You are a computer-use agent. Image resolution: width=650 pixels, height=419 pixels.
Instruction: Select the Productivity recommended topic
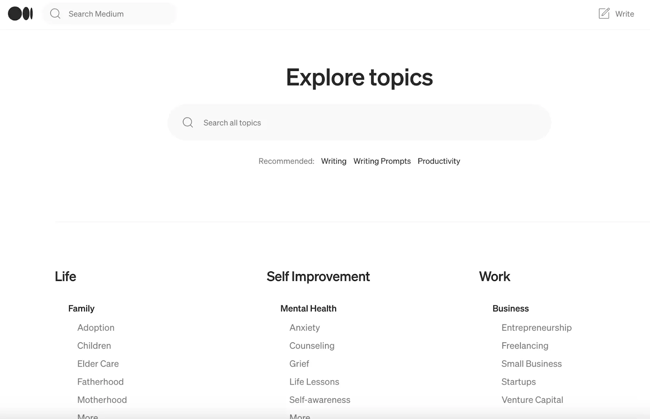439,161
